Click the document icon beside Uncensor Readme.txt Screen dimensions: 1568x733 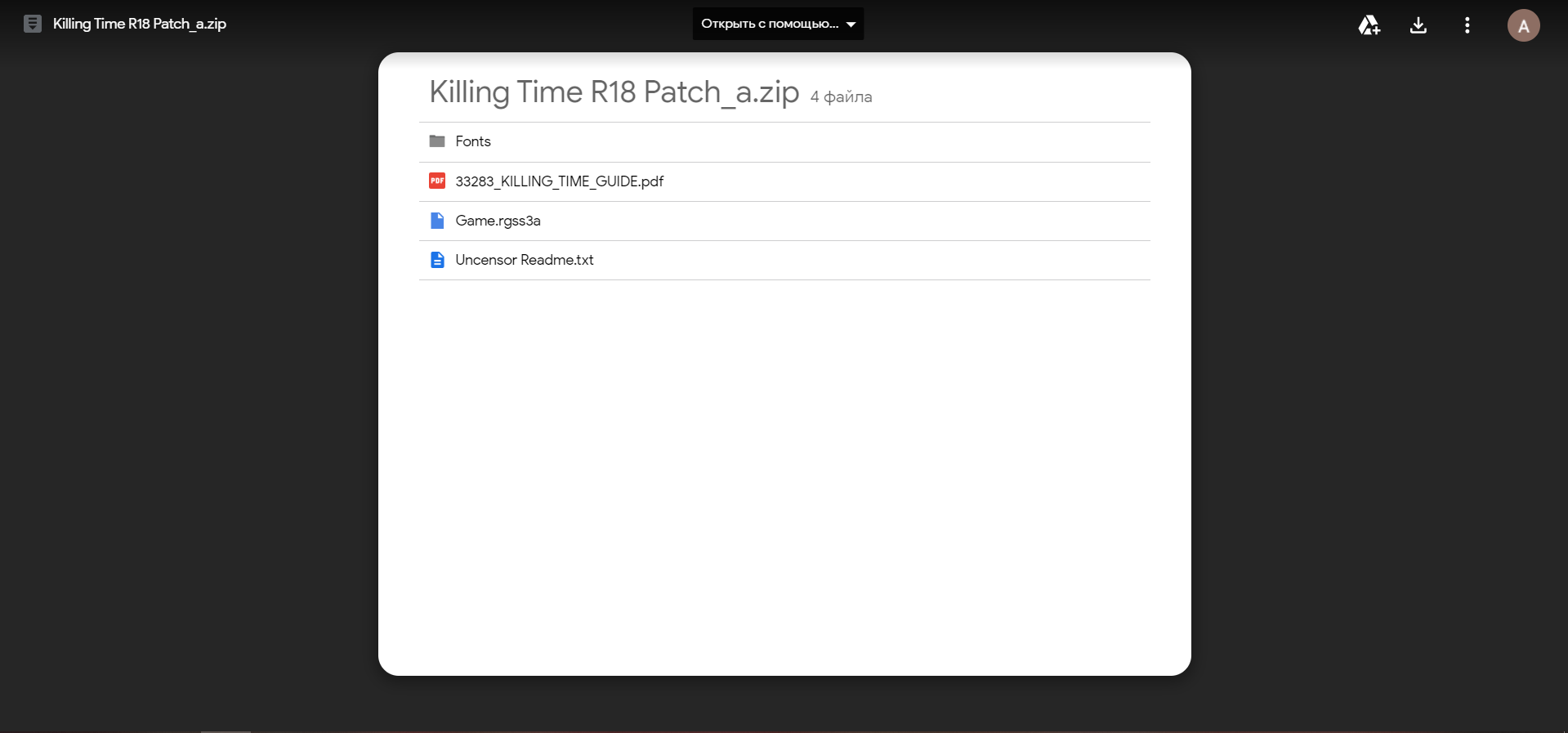pos(437,260)
